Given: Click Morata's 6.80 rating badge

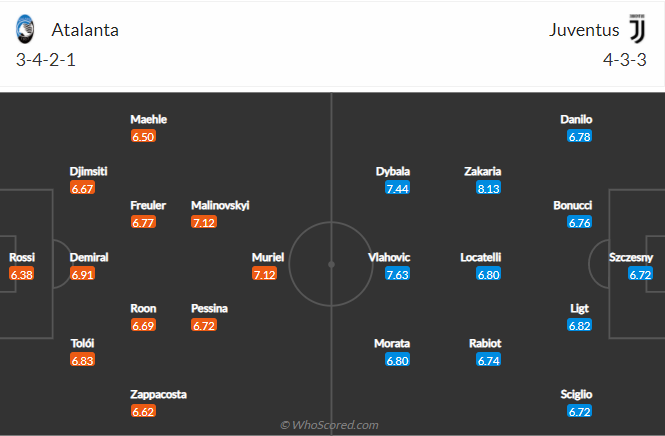Looking at the screenshot, I should click(397, 360).
